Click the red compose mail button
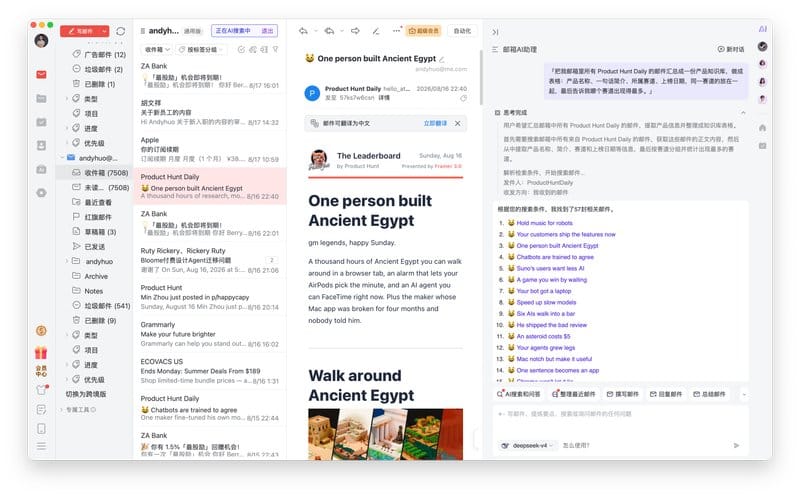800x497 pixels. tap(80, 31)
